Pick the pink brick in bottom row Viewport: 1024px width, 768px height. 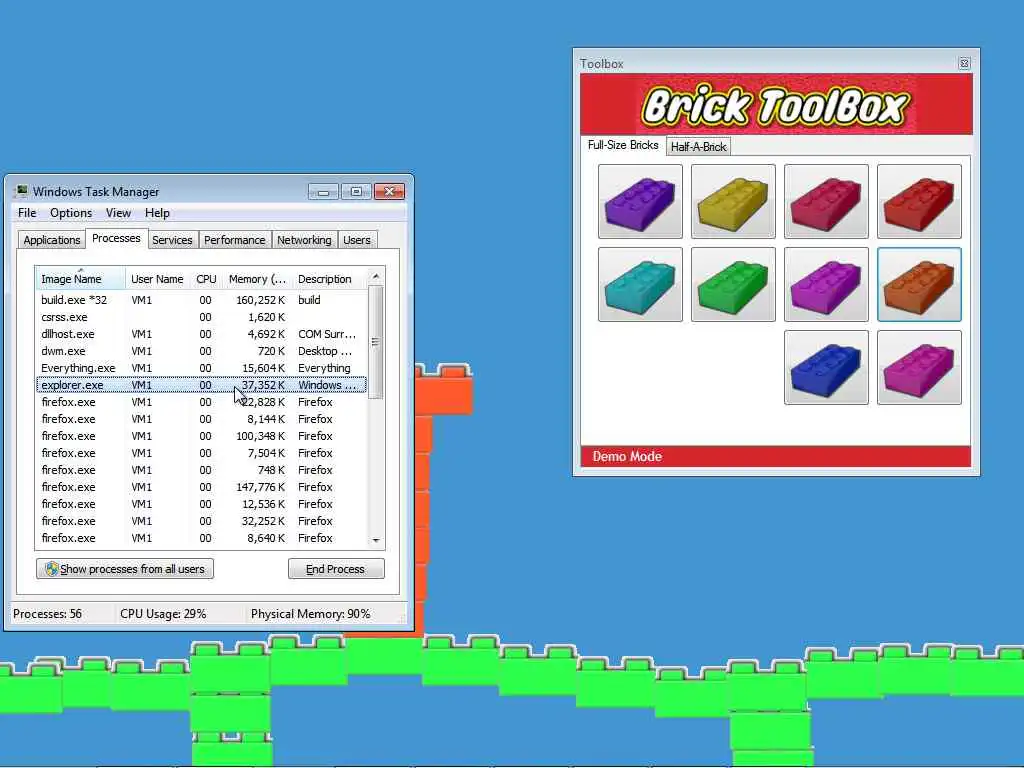tap(919, 367)
